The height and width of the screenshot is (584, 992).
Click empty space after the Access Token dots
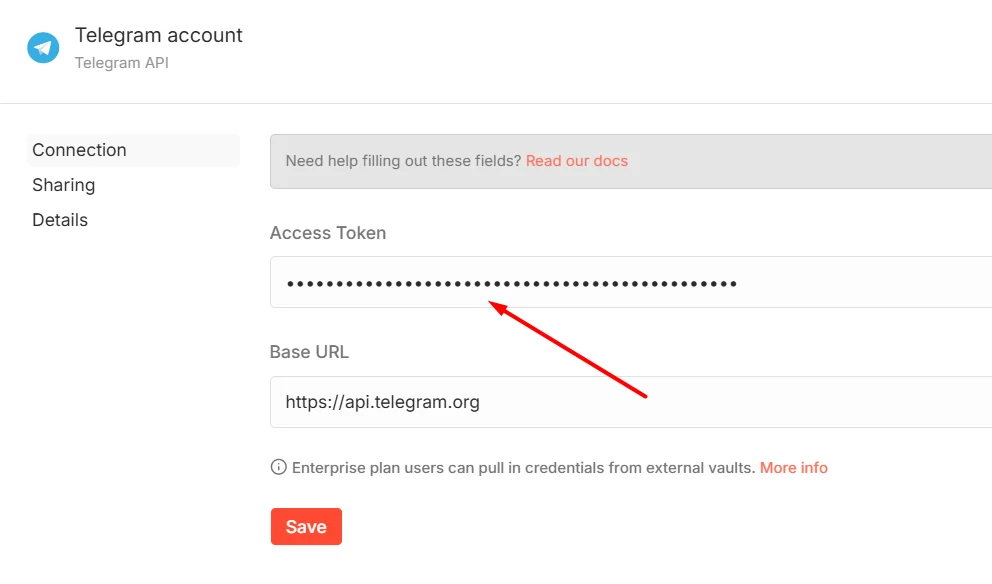(x=860, y=282)
